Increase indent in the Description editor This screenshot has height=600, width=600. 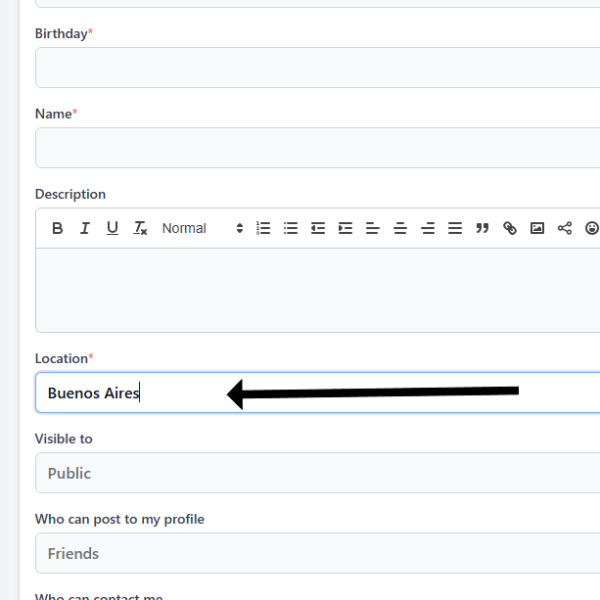point(345,228)
